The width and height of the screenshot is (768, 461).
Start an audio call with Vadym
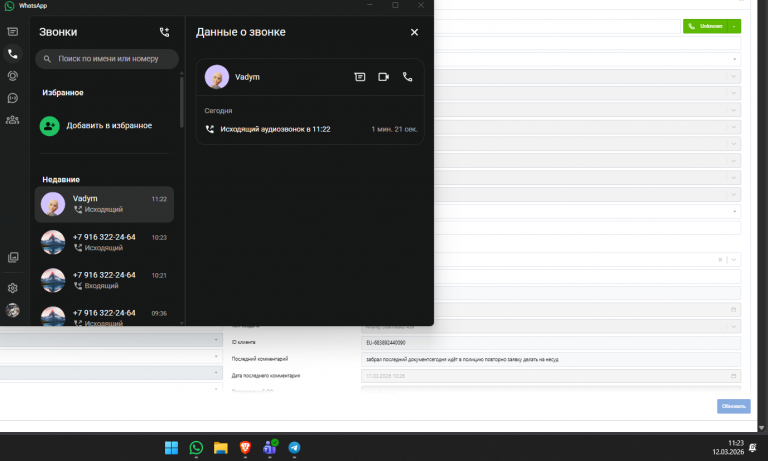[x=408, y=77]
